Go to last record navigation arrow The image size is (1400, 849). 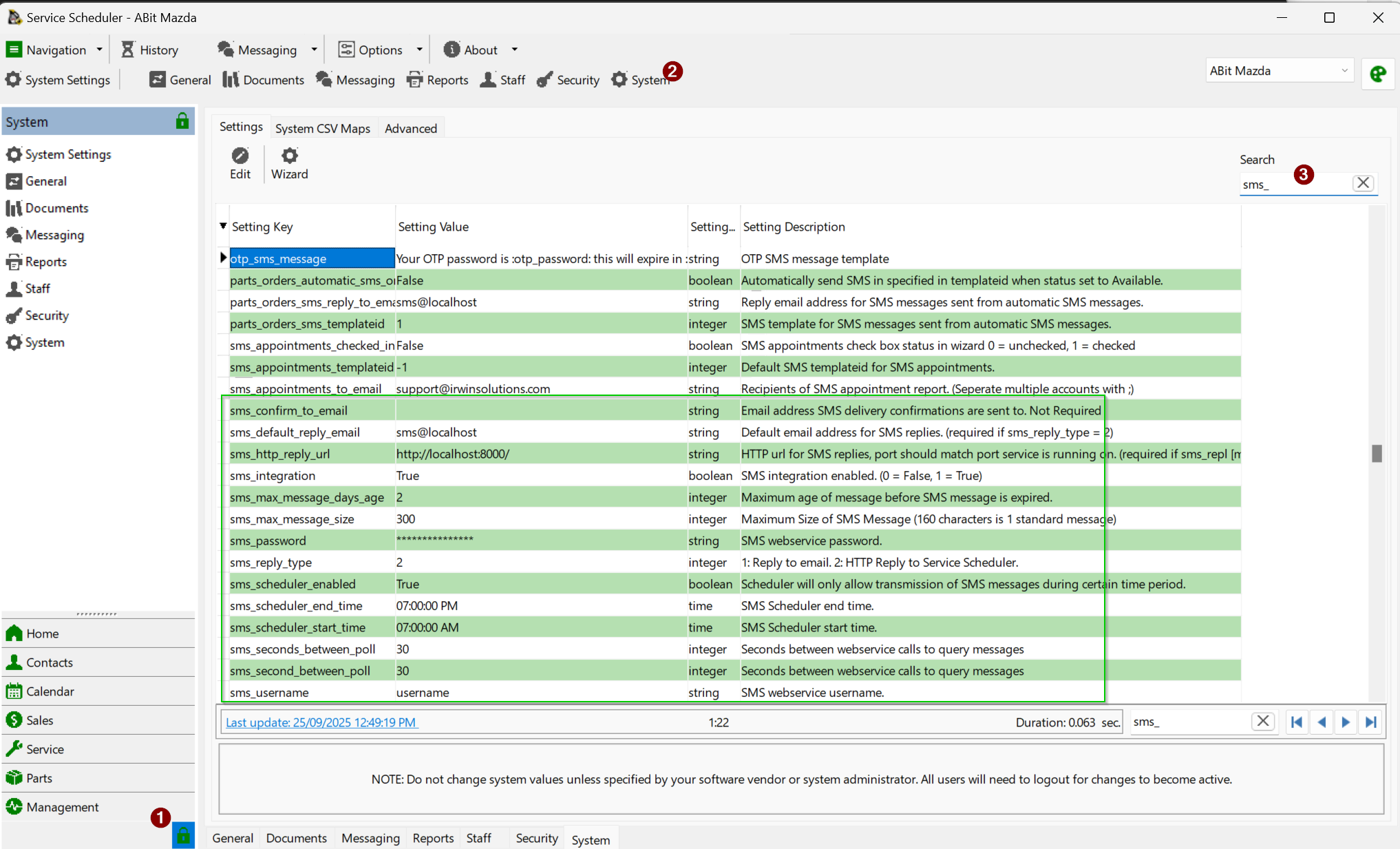(x=1370, y=722)
